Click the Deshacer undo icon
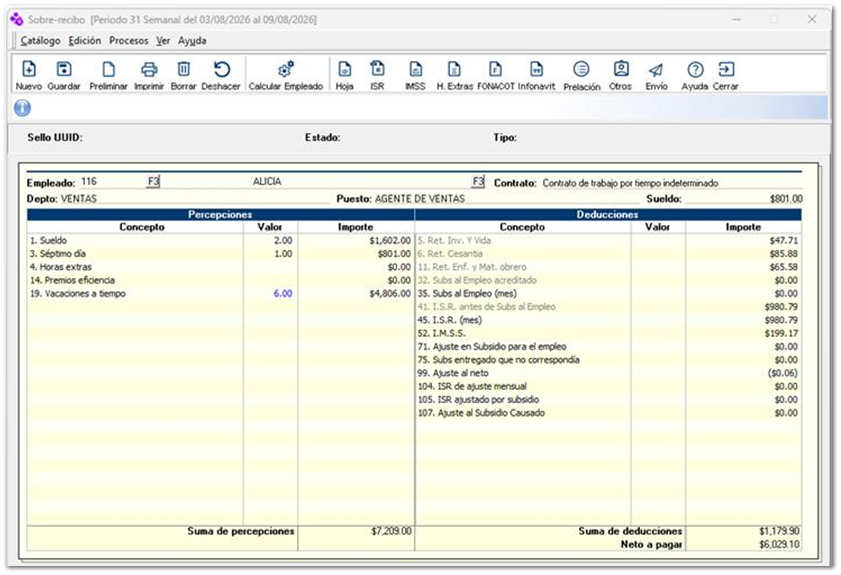Viewport: 841px width, 575px height. click(221, 69)
